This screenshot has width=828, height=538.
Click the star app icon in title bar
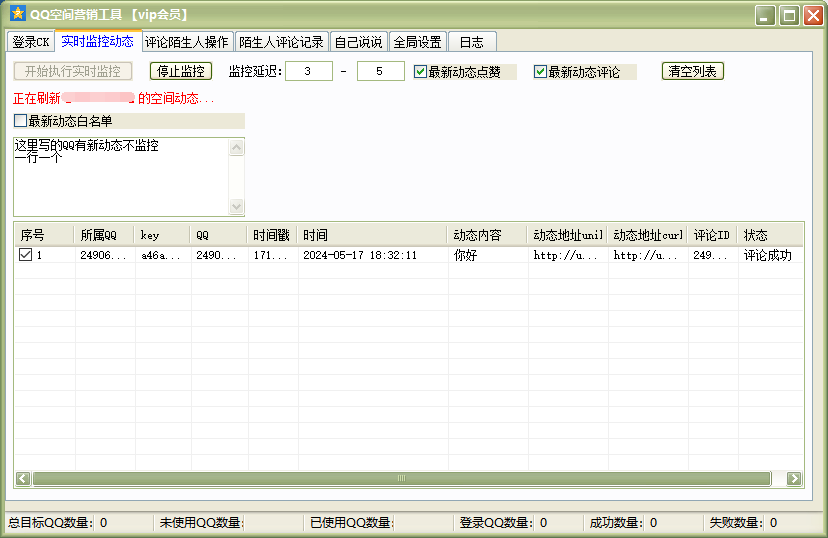tap(17, 14)
